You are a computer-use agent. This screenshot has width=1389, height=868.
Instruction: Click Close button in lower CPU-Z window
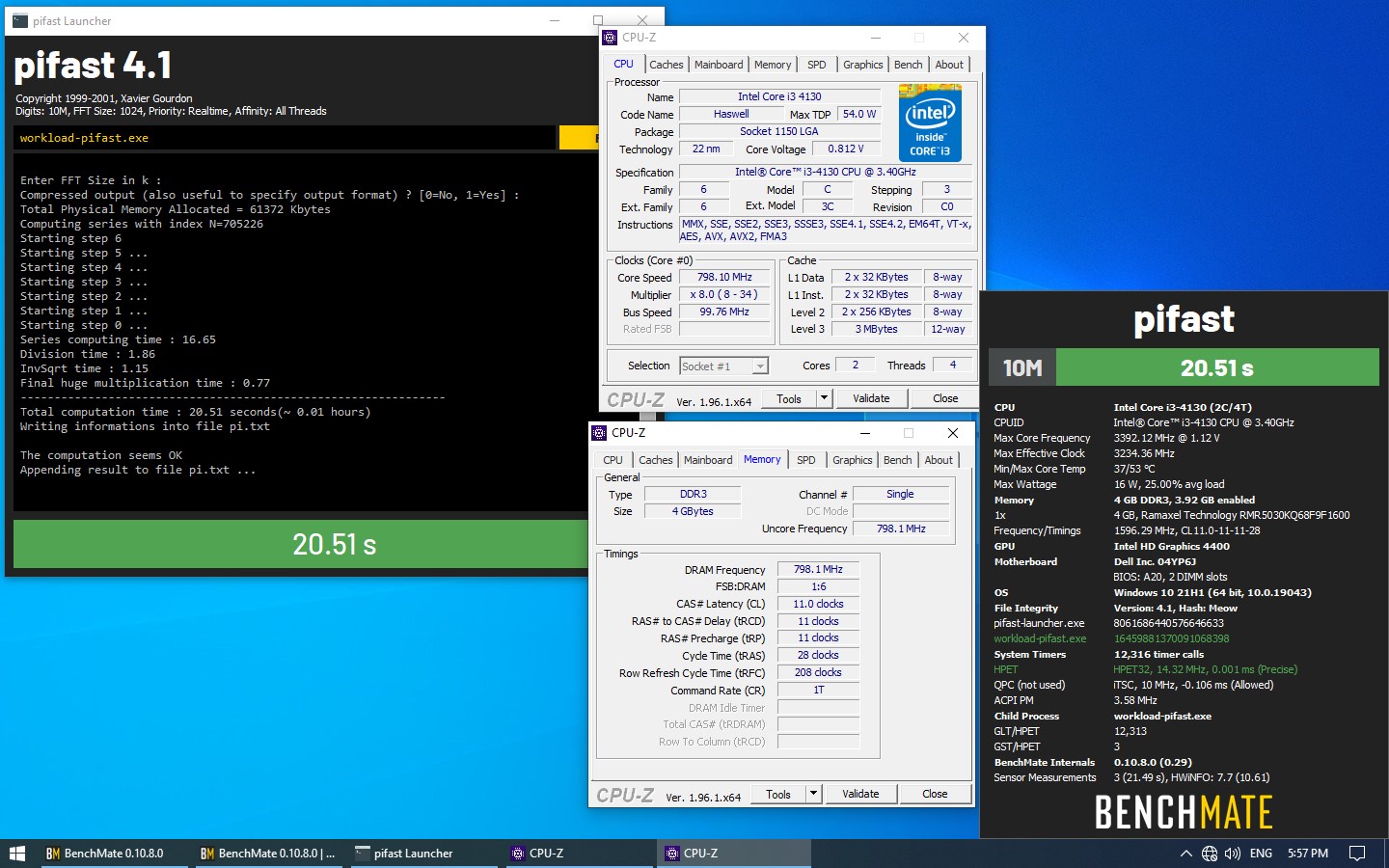pyautogui.click(x=935, y=794)
